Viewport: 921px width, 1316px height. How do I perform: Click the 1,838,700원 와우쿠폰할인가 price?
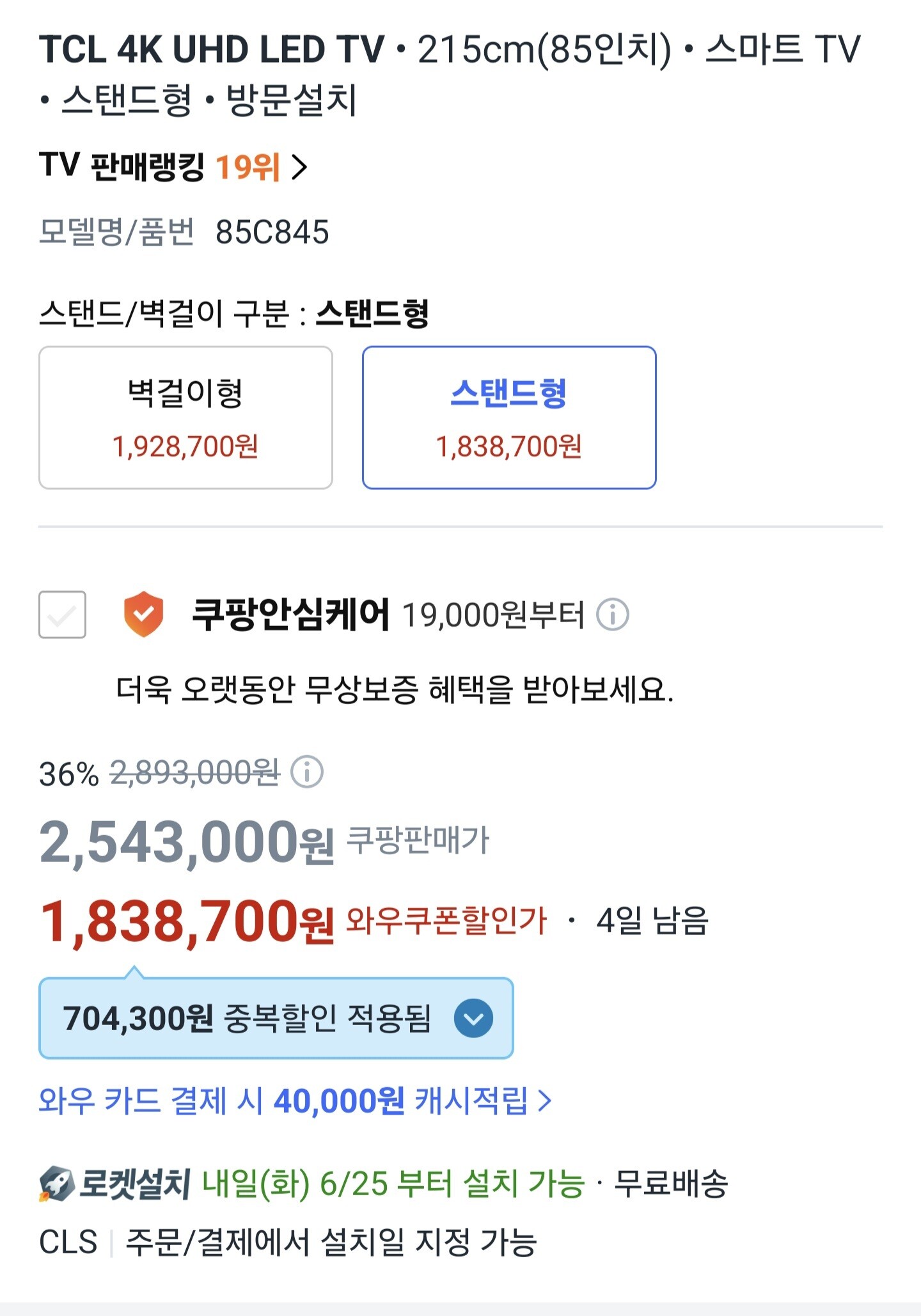click(x=187, y=921)
